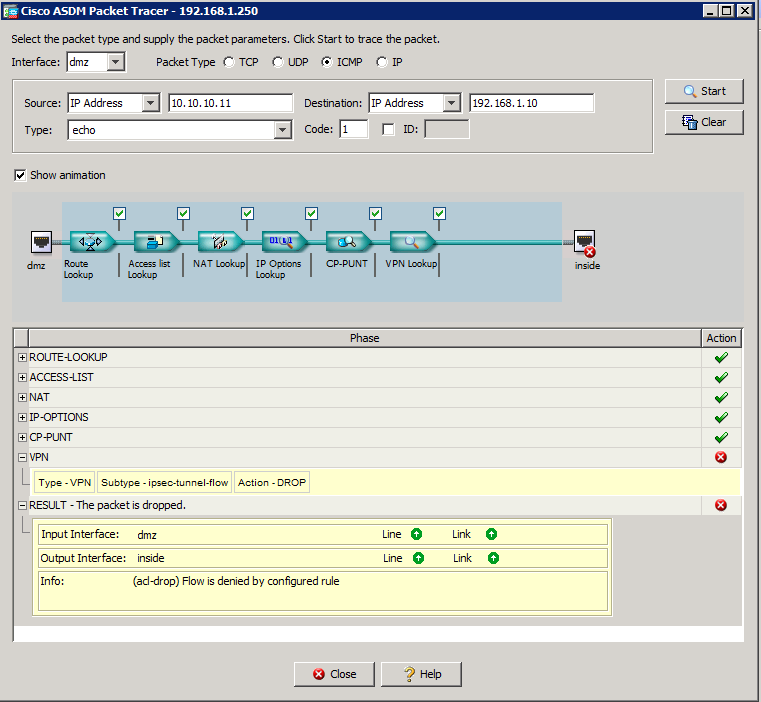
Task: Open ICMP Type echo dropdown
Action: [282, 130]
